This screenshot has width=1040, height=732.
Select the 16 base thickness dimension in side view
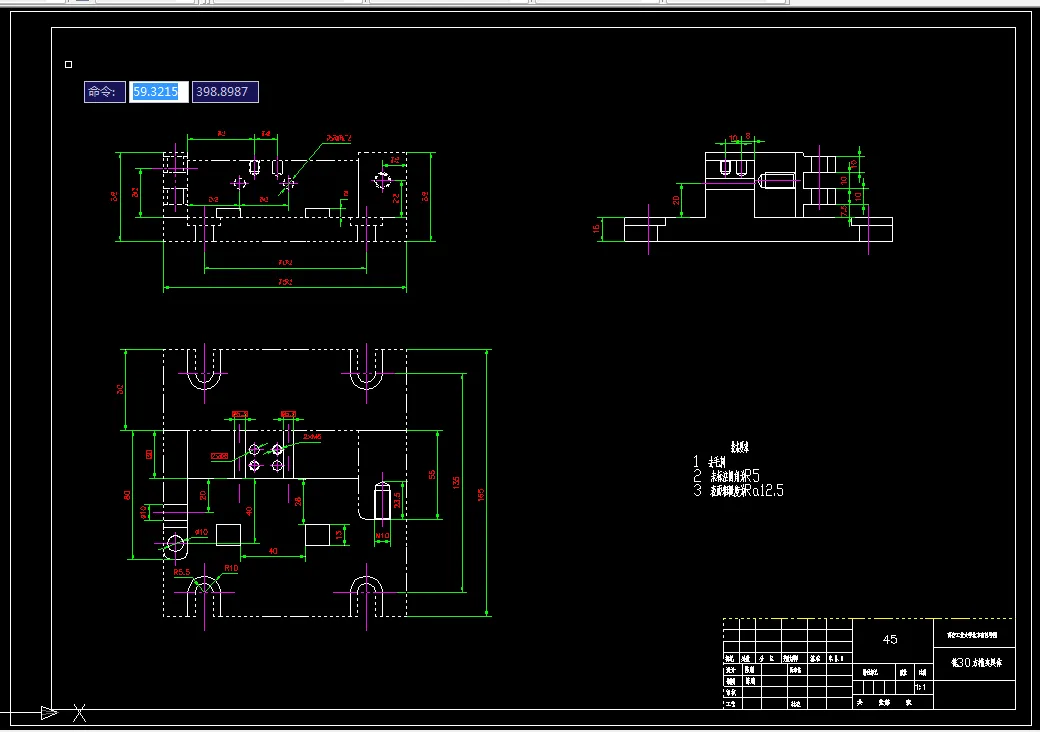click(596, 229)
